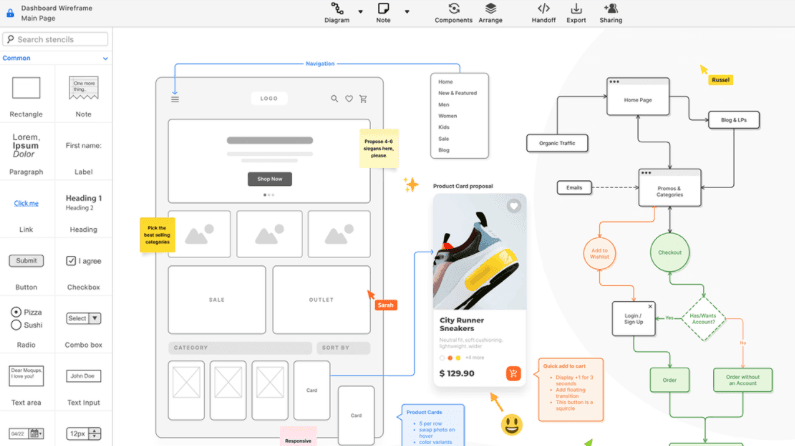This screenshot has width=795, height=446.
Task: Close the Login / Sign Up box
Action: click(650, 307)
